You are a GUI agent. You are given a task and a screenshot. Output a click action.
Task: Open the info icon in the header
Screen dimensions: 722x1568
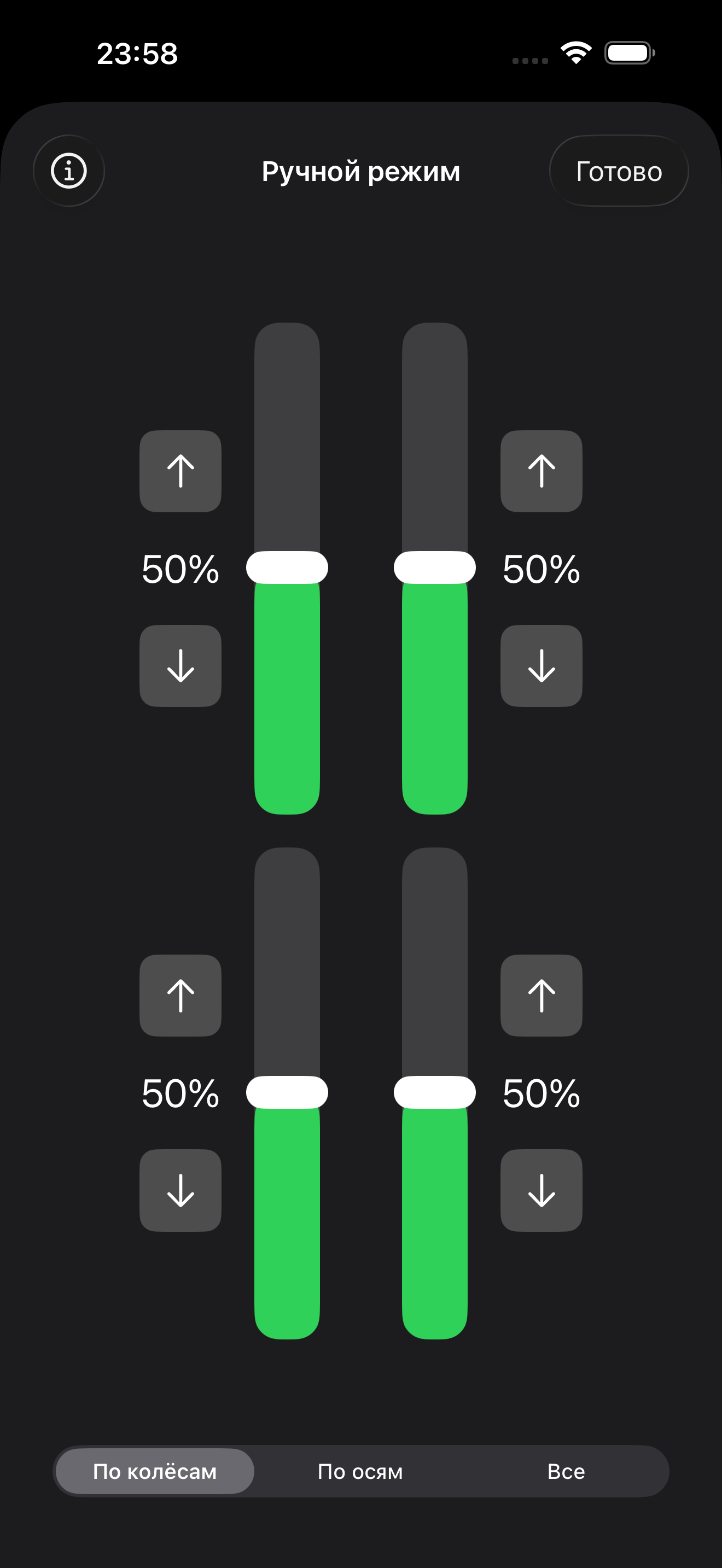click(x=69, y=171)
